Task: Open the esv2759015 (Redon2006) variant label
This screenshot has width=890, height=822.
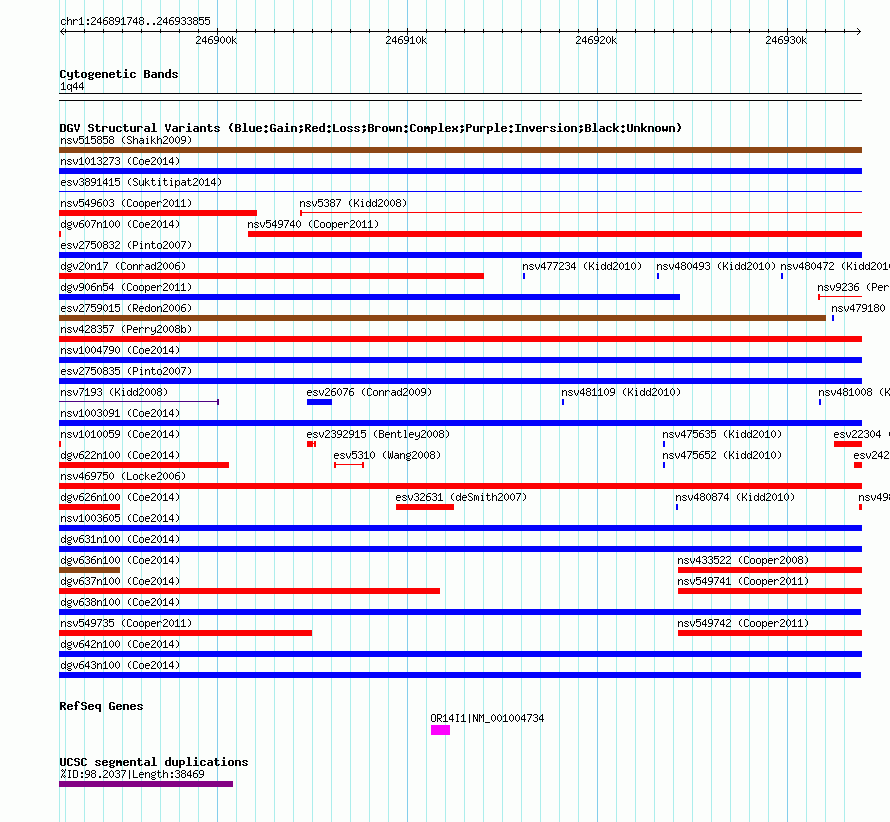Action: click(x=126, y=308)
